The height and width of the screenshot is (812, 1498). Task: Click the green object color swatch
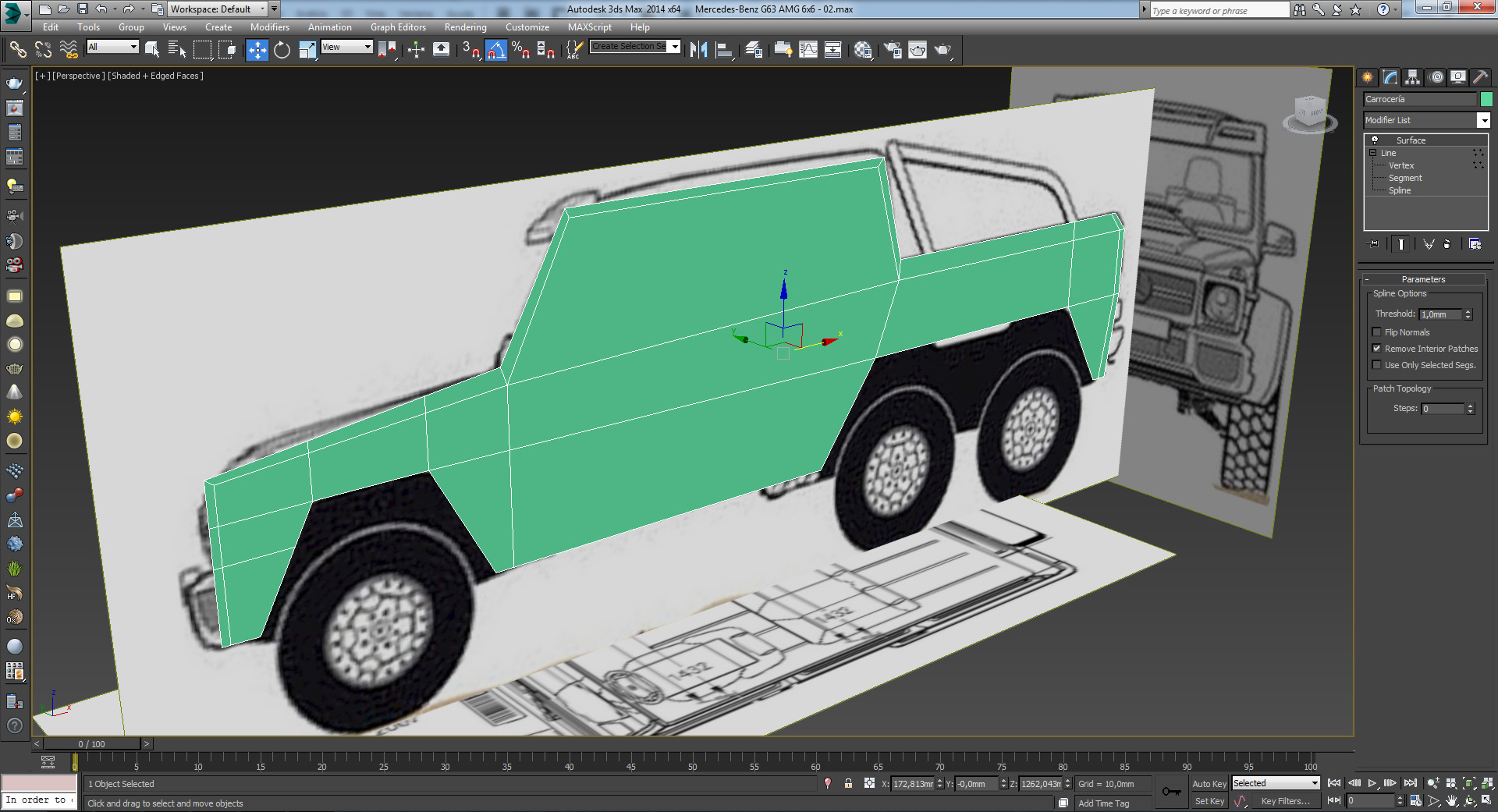tap(1486, 99)
